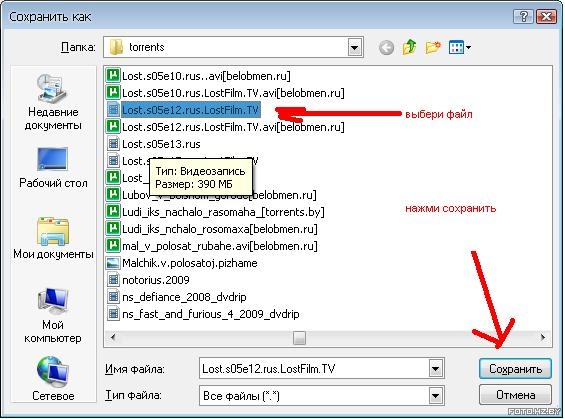
Task: Select the notorius.2009 video file
Action: coord(148,280)
